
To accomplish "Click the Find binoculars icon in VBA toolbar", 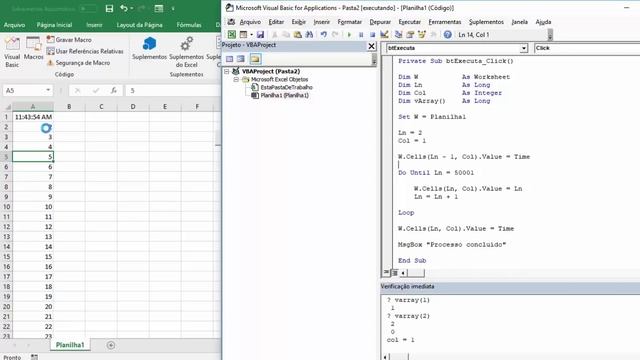I will (309, 35).
